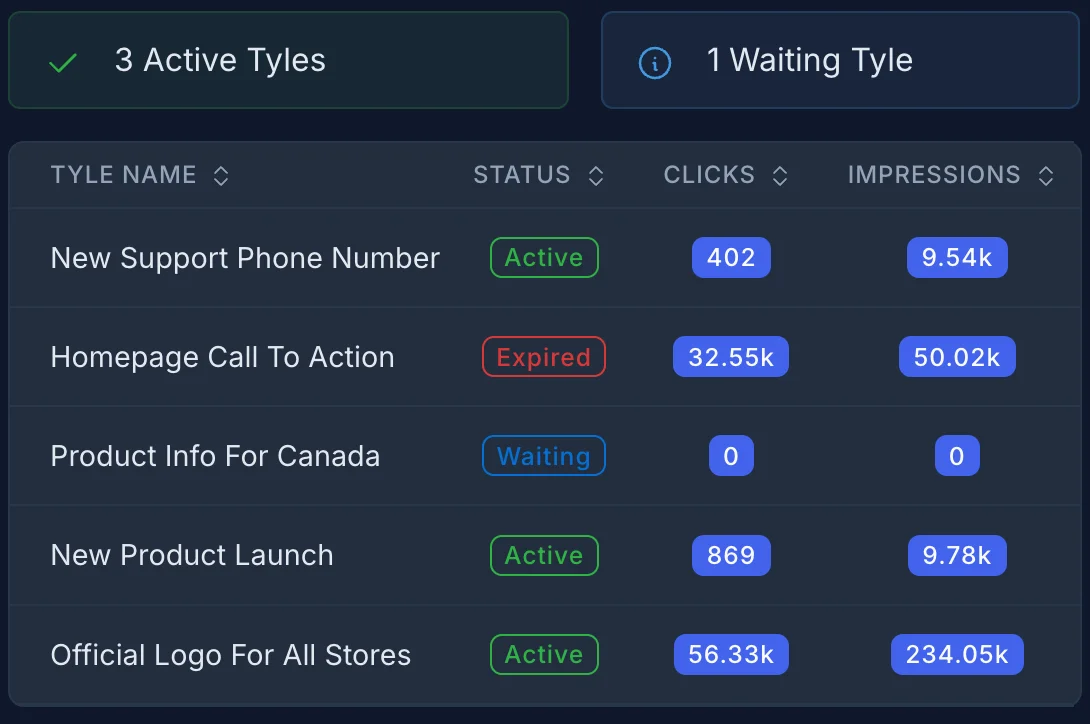Click the Active badge on New Product Launch
Image resolution: width=1090 pixels, height=724 pixels.
[x=544, y=555]
